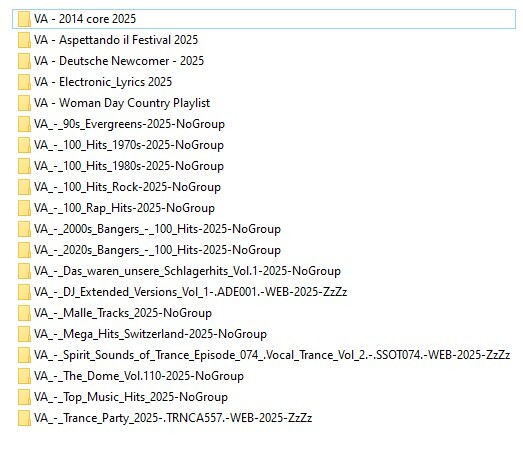Select "VA_-_Top_Music_Hits_2025-NoGroup" name
The height and width of the screenshot is (457, 523).
tap(131, 397)
